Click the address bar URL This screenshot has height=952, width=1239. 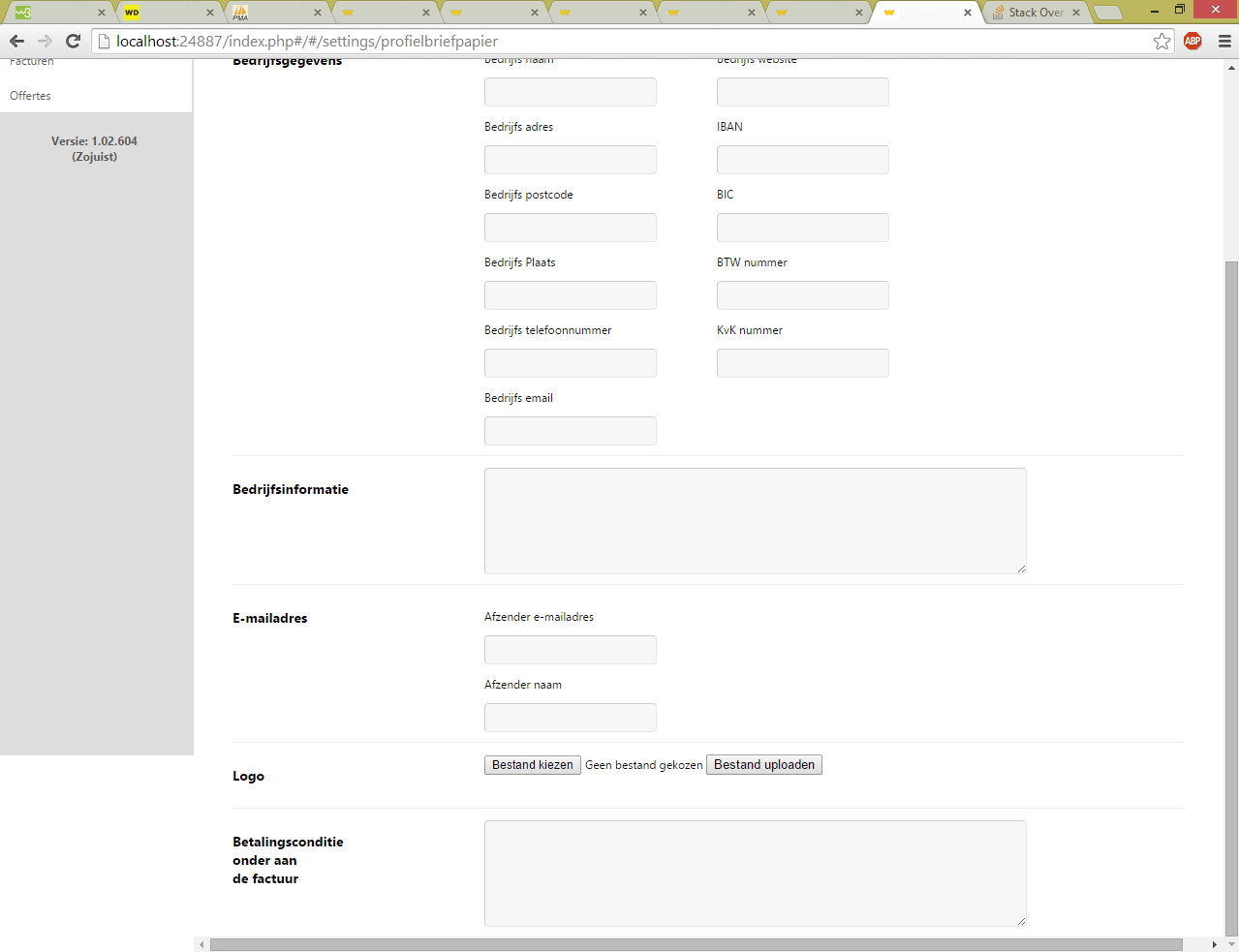(307, 41)
